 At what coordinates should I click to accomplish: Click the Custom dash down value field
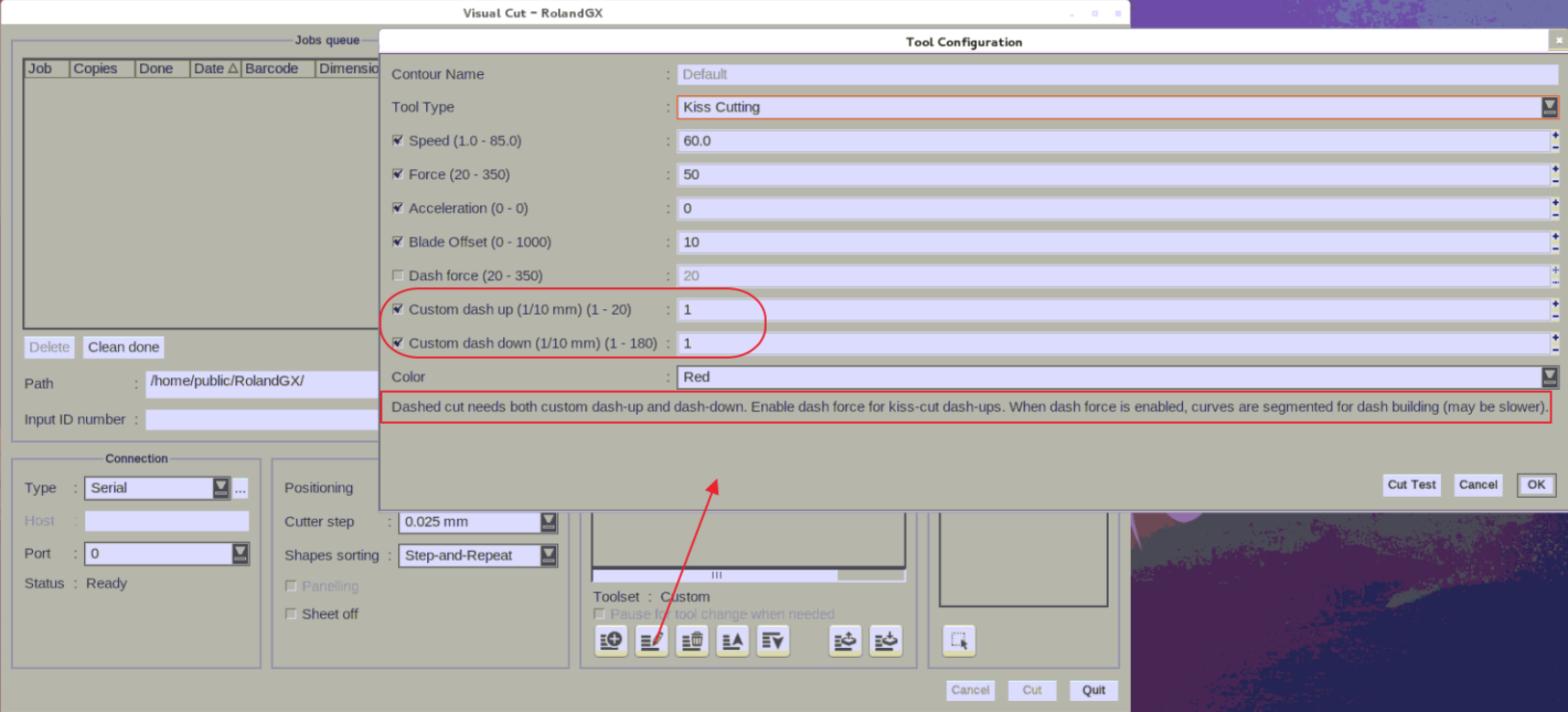click(x=1113, y=344)
